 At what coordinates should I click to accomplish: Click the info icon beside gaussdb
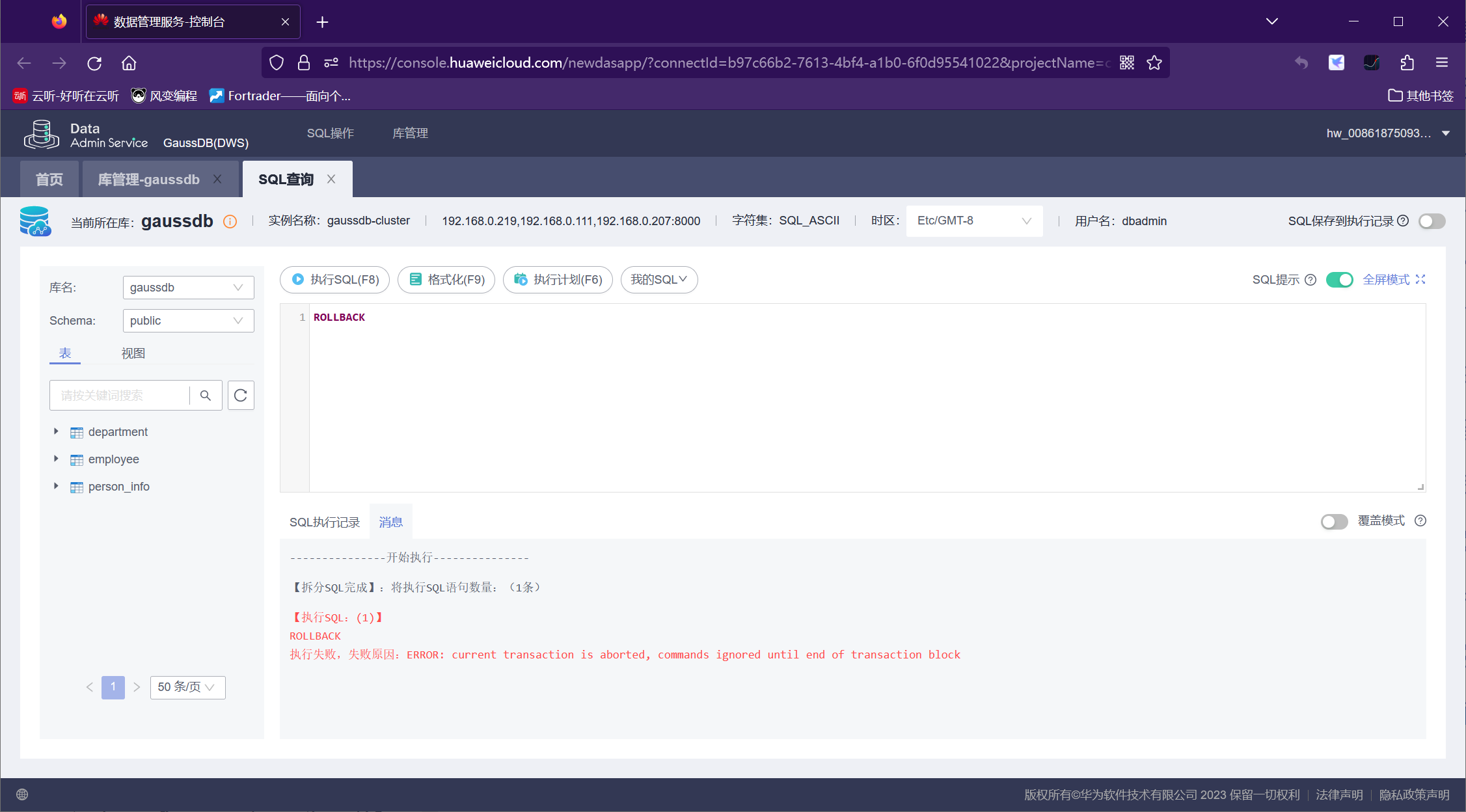[230, 221]
